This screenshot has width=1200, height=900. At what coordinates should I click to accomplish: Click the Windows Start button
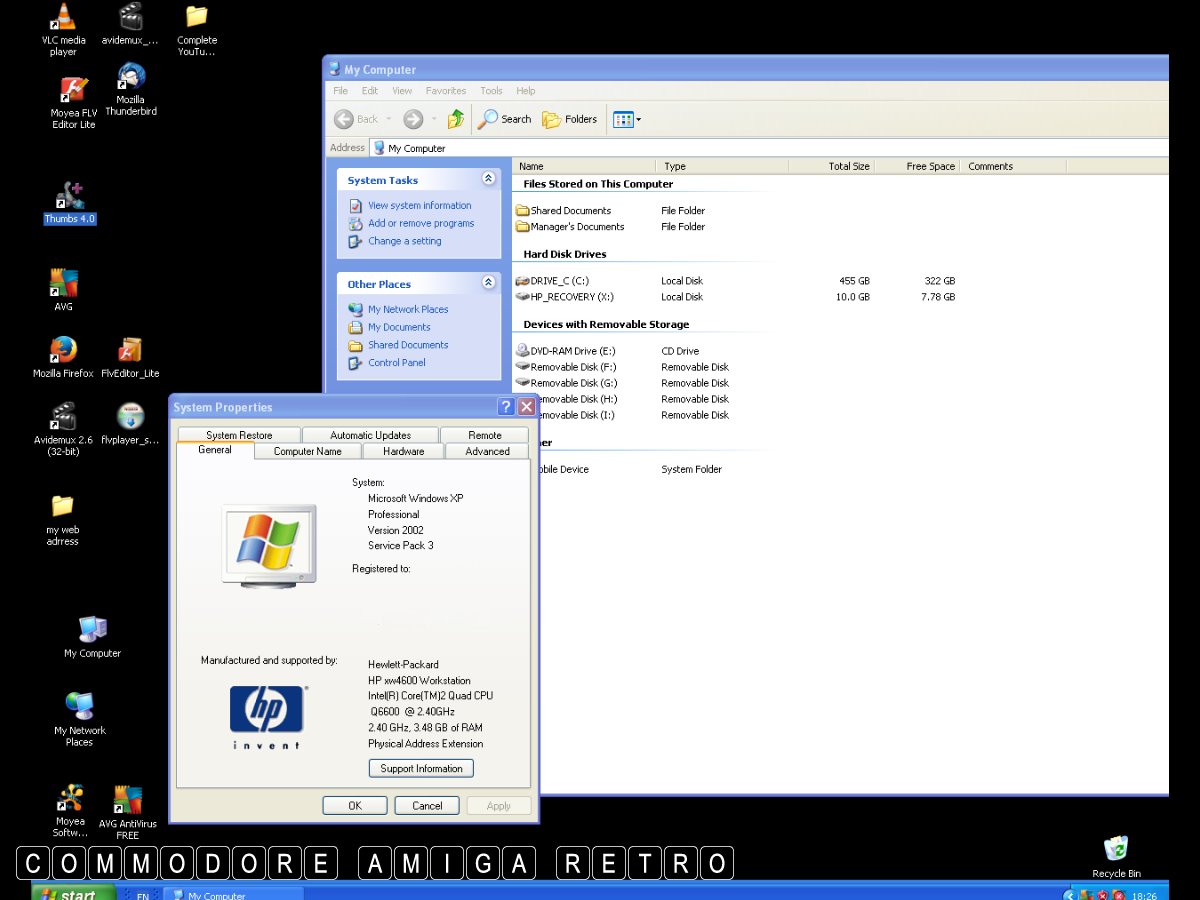tap(72, 893)
